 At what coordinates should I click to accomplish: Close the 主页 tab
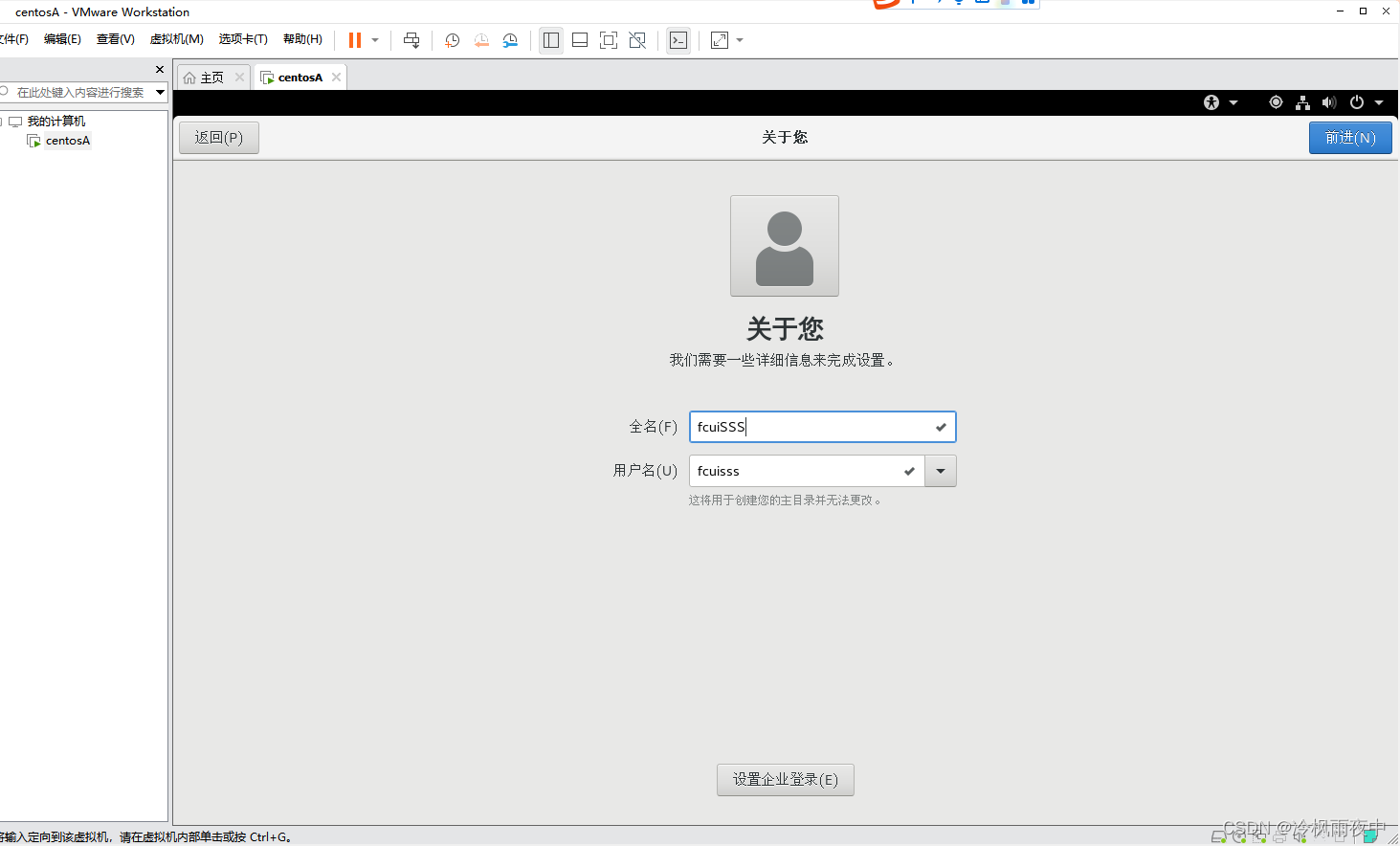pos(239,78)
